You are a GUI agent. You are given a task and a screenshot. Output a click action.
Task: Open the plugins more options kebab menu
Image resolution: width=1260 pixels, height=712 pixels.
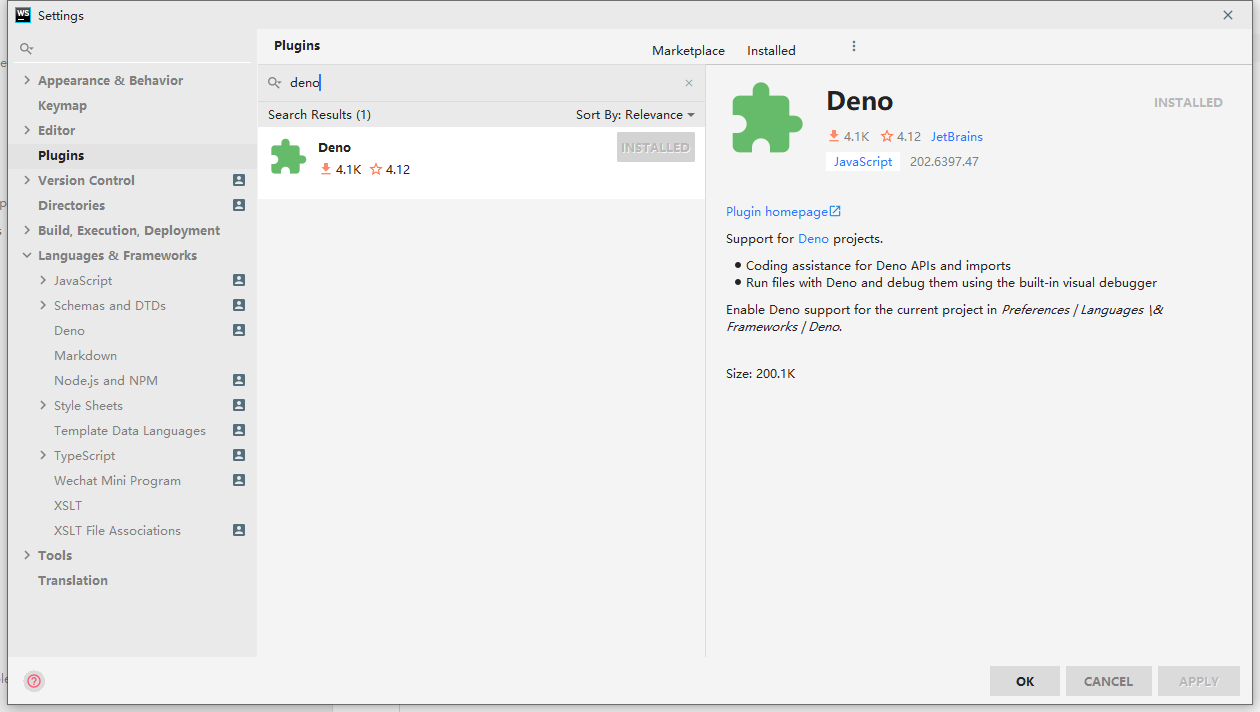coord(853,46)
